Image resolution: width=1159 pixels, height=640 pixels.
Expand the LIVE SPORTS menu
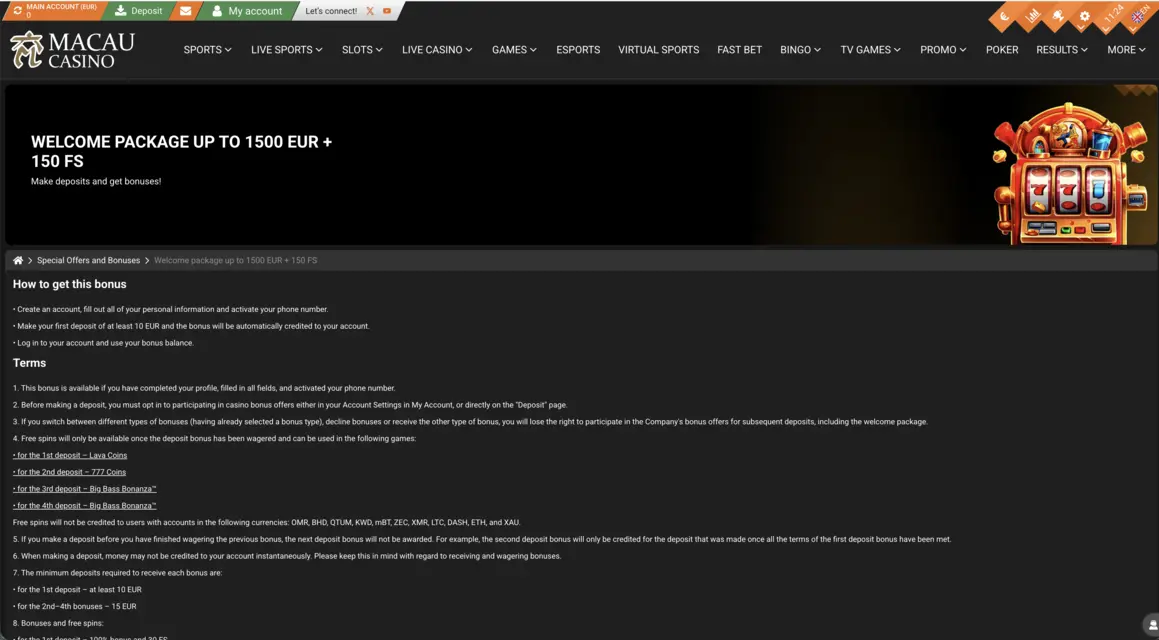[286, 50]
